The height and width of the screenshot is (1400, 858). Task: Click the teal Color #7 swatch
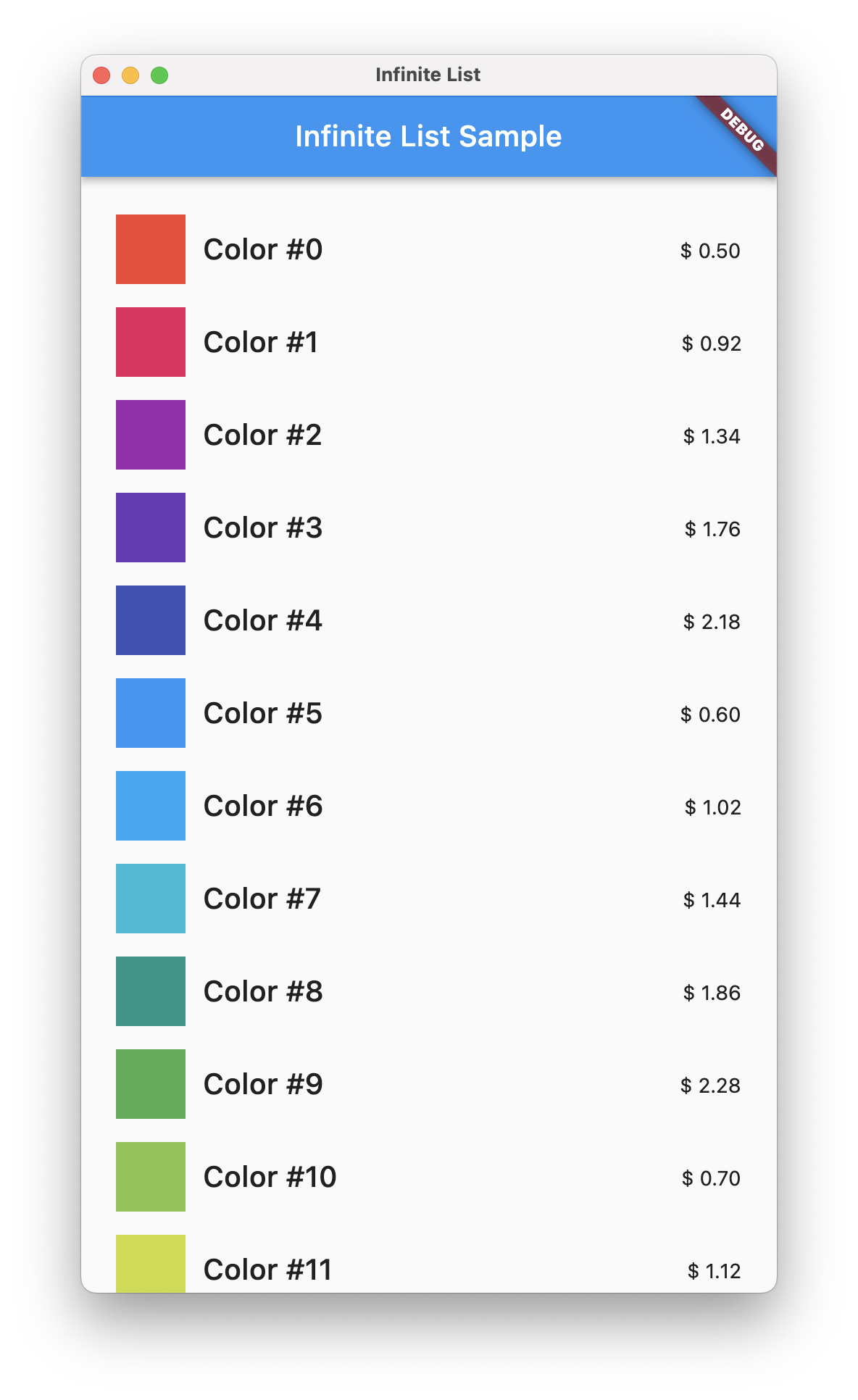150,899
